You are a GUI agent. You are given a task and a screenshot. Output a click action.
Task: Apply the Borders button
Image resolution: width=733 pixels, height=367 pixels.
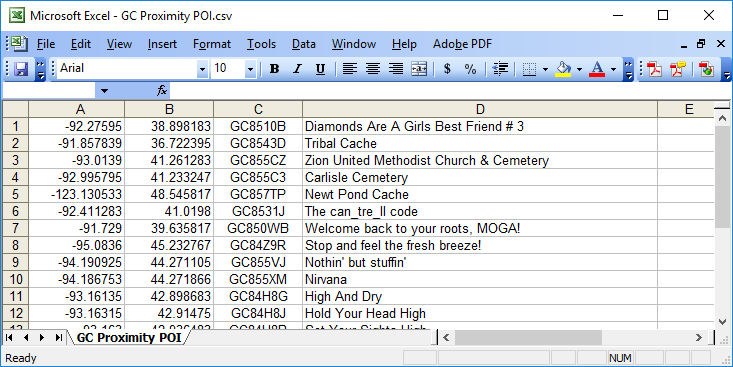529,69
